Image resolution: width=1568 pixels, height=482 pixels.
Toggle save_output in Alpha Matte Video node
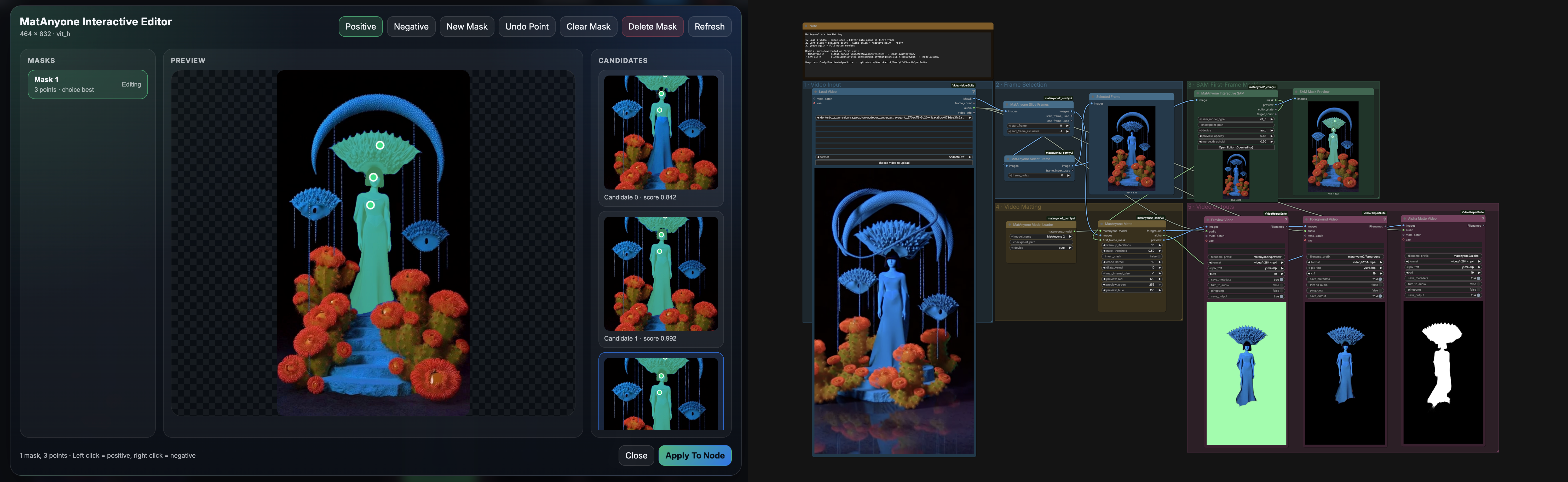[x=1444, y=295]
